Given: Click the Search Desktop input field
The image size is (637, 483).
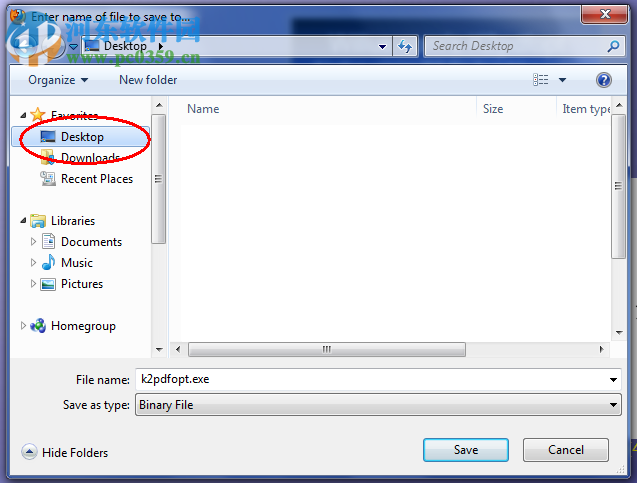Looking at the screenshot, I should 516,46.
